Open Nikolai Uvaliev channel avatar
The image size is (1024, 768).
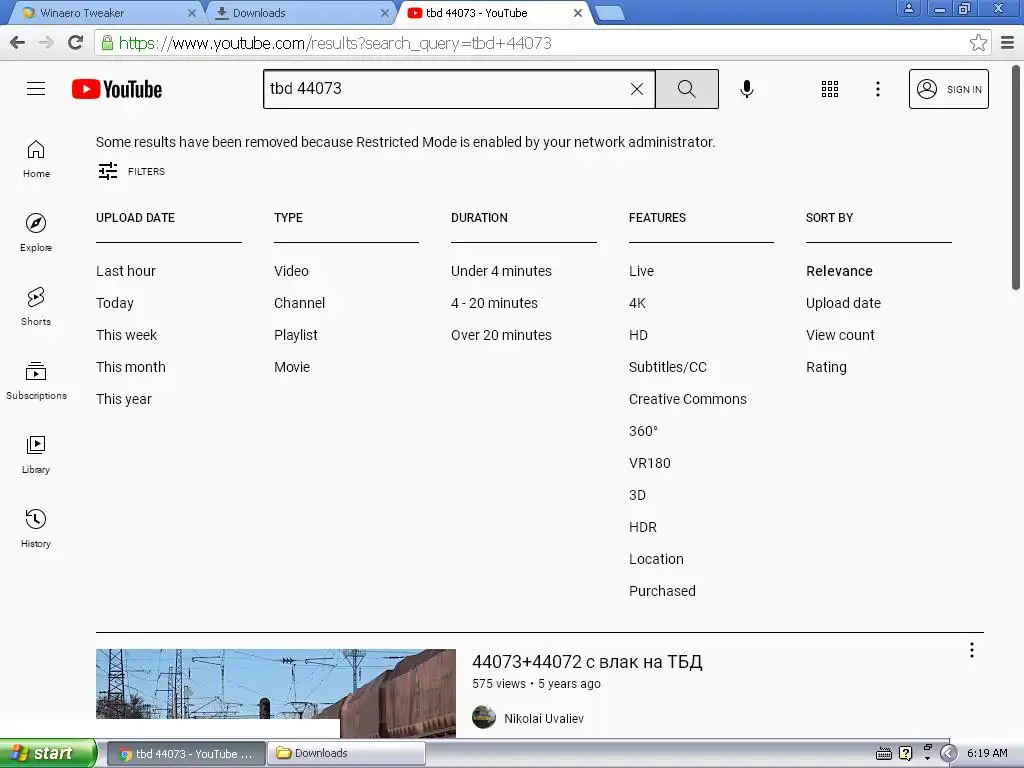484,717
